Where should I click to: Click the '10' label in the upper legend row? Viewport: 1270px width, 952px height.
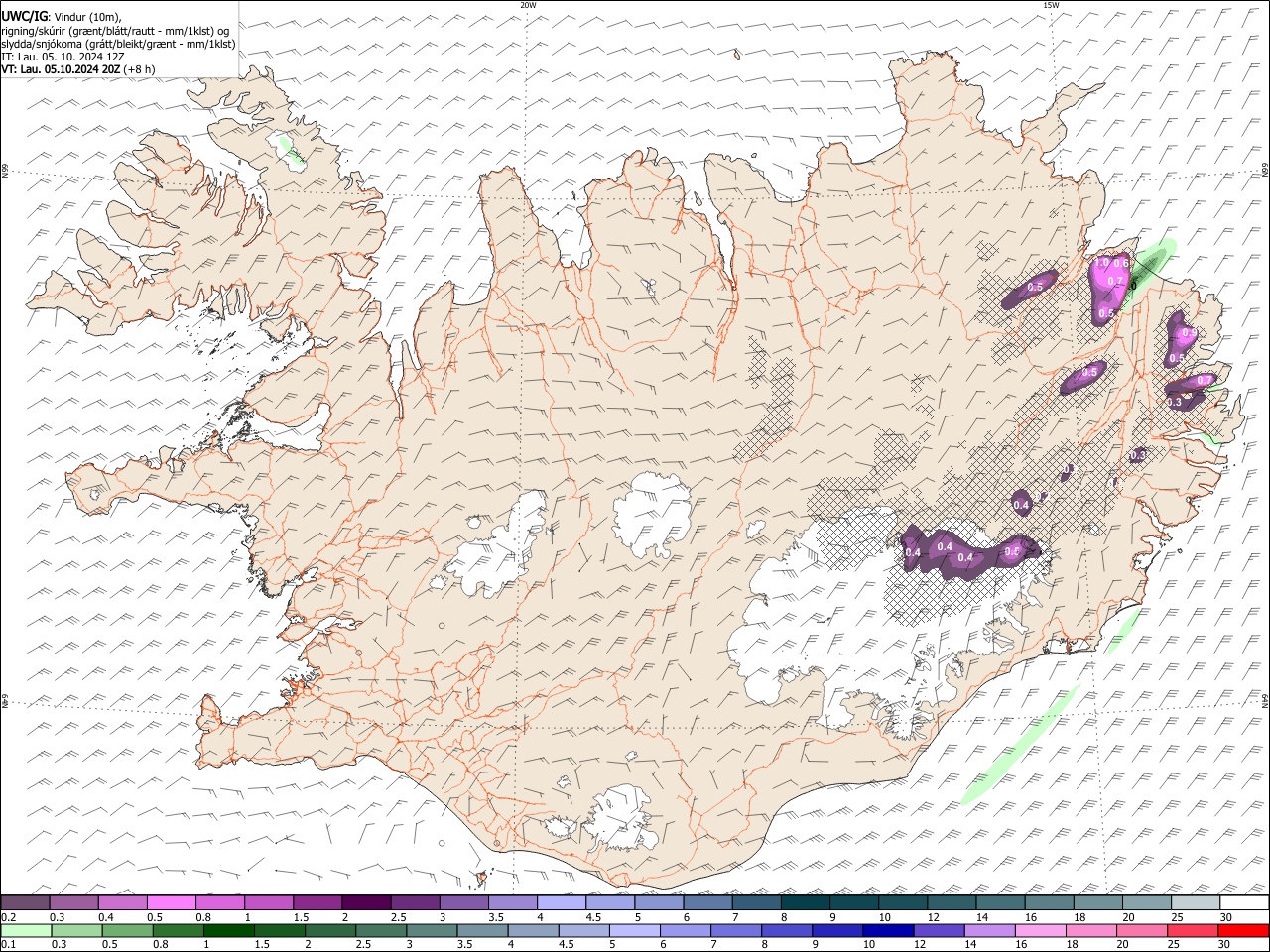(885, 917)
